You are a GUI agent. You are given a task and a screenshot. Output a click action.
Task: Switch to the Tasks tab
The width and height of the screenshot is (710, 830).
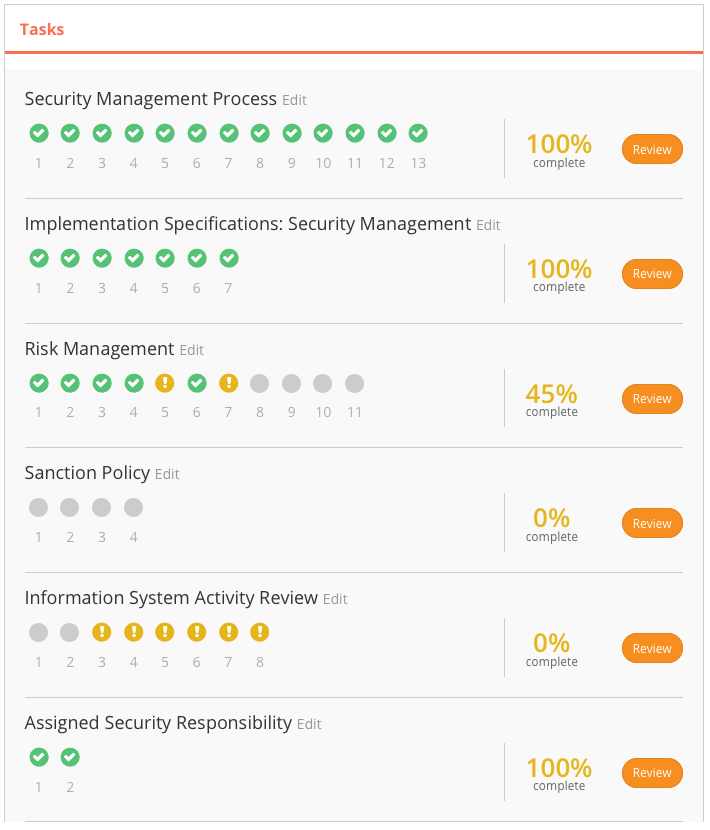(x=42, y=29)
